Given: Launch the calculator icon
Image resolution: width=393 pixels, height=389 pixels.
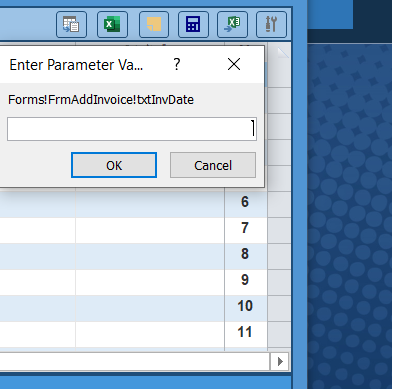Looking at the screenshot, I should click(193, 24).
